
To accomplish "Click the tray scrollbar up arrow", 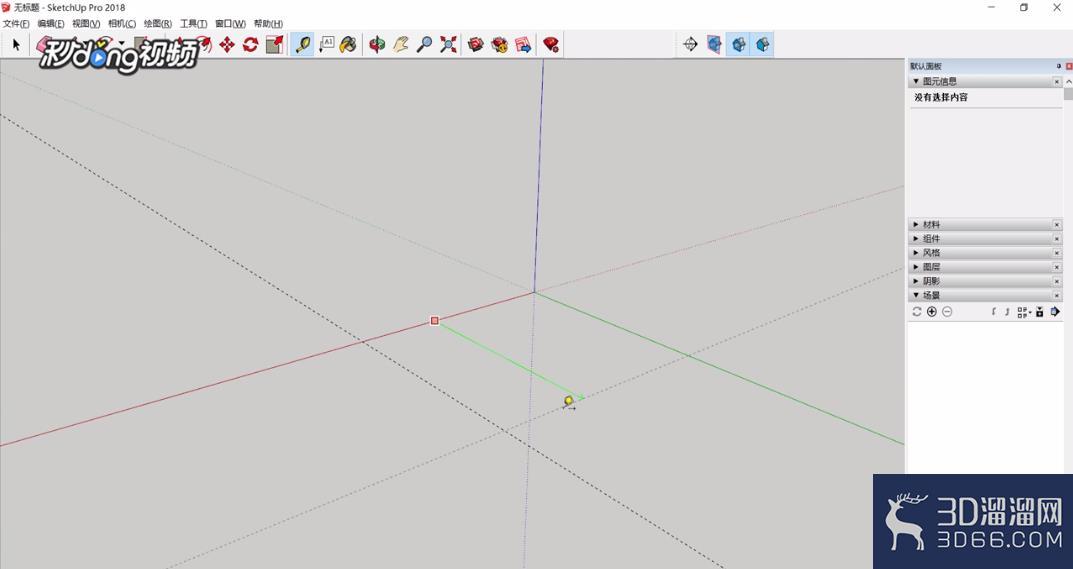I will pyautogui.click(x=1068, y=81).
